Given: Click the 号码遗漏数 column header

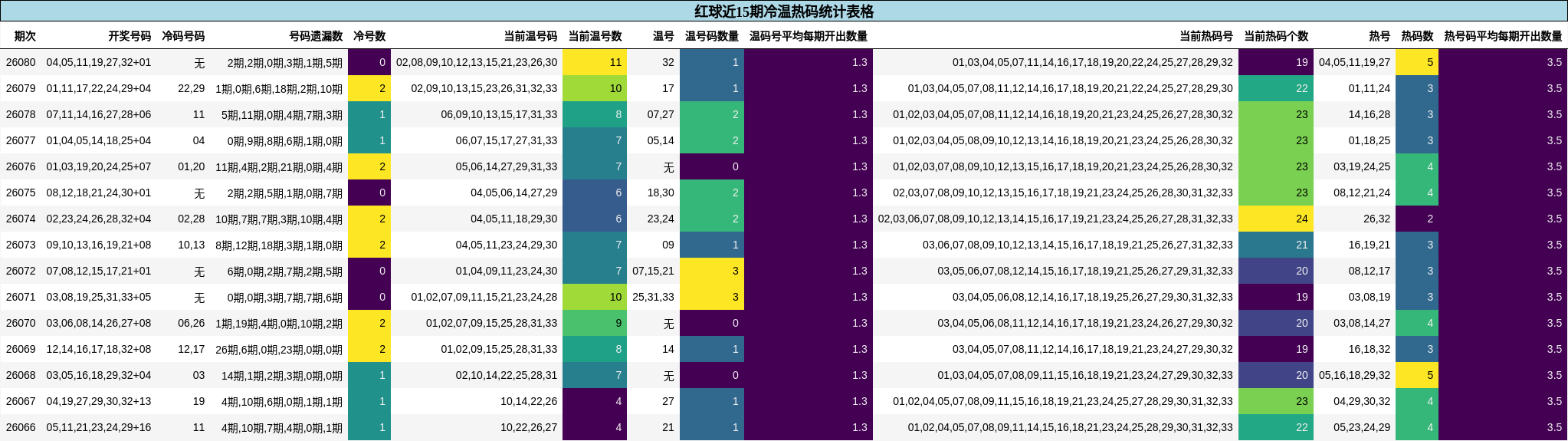Looking at the screenshot, I should [x=316, y=36].
